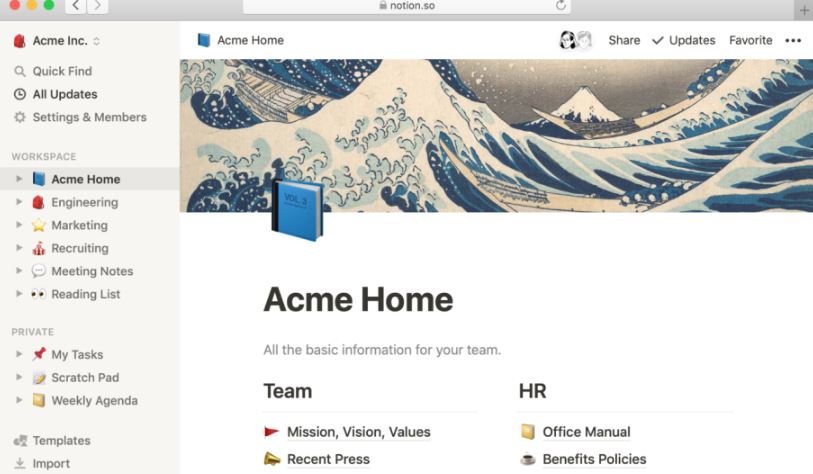Click the Updates button in top bar
This screenshot has width=813, height=474.
coord(683,40)
